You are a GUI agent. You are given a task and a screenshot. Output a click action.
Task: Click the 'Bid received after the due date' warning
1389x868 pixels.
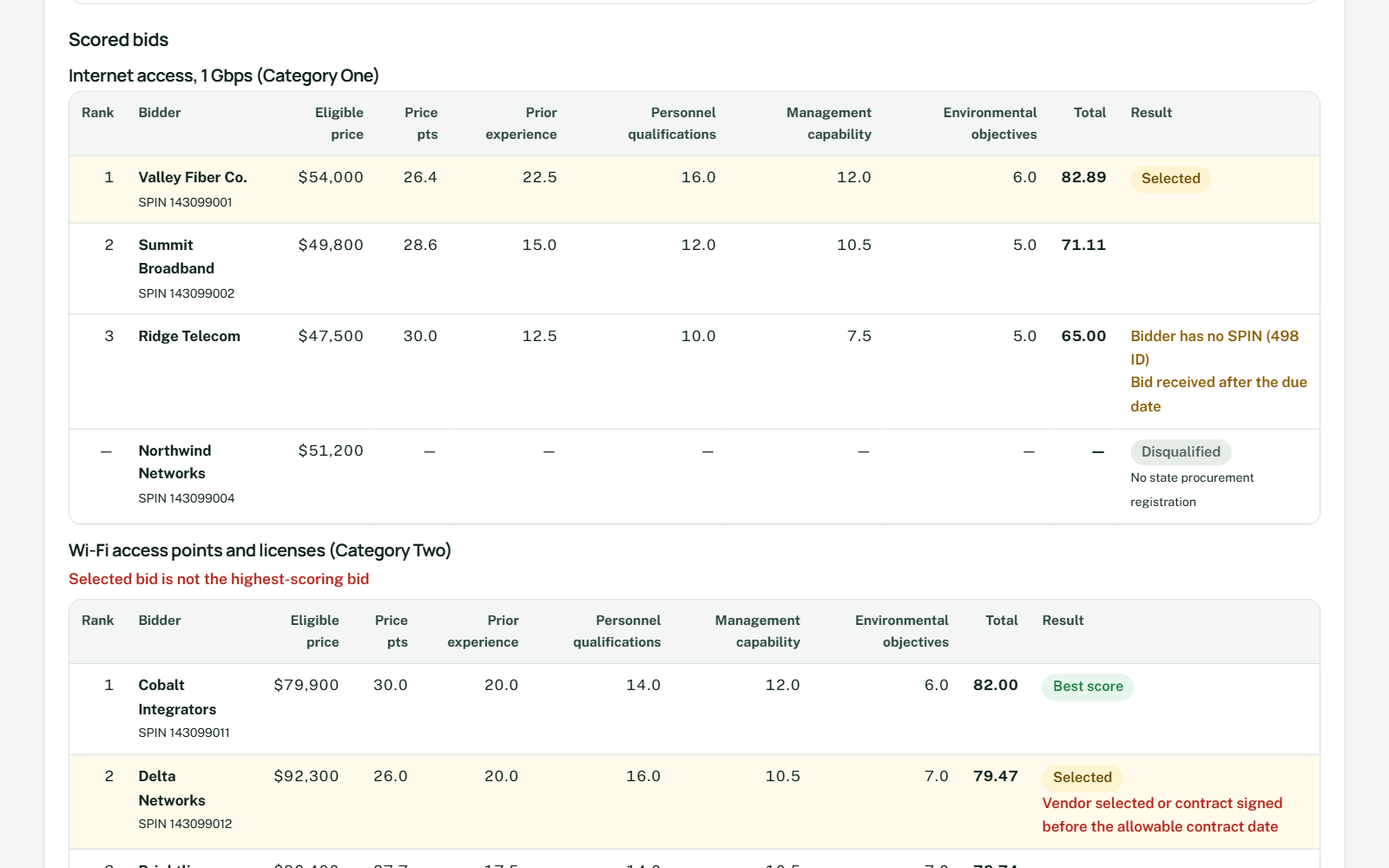[1219, 394]
